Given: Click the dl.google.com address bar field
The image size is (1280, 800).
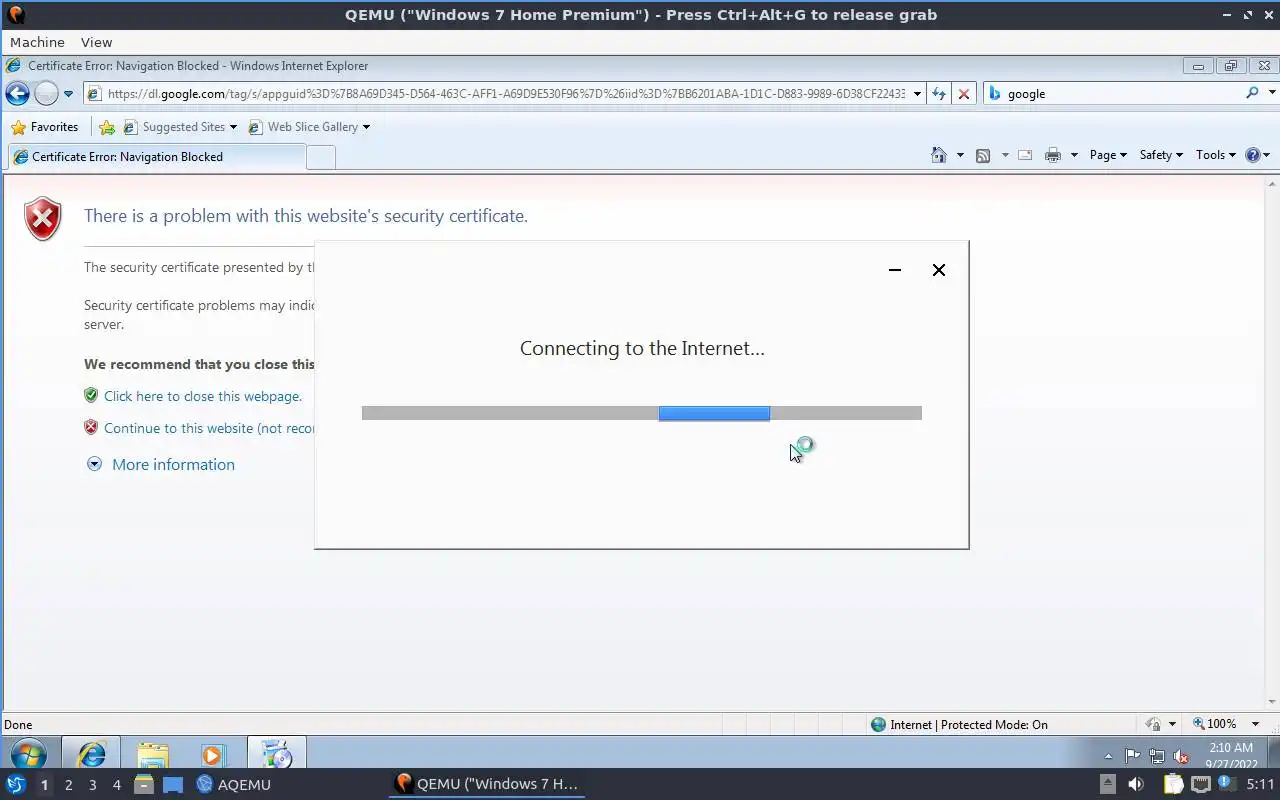Looking at the screenshot, I should point(497,94).
